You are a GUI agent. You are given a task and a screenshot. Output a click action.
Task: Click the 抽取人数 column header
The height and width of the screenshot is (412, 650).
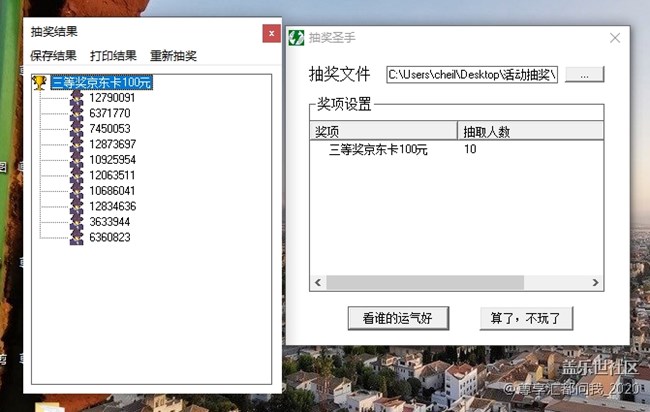point(531,131)
